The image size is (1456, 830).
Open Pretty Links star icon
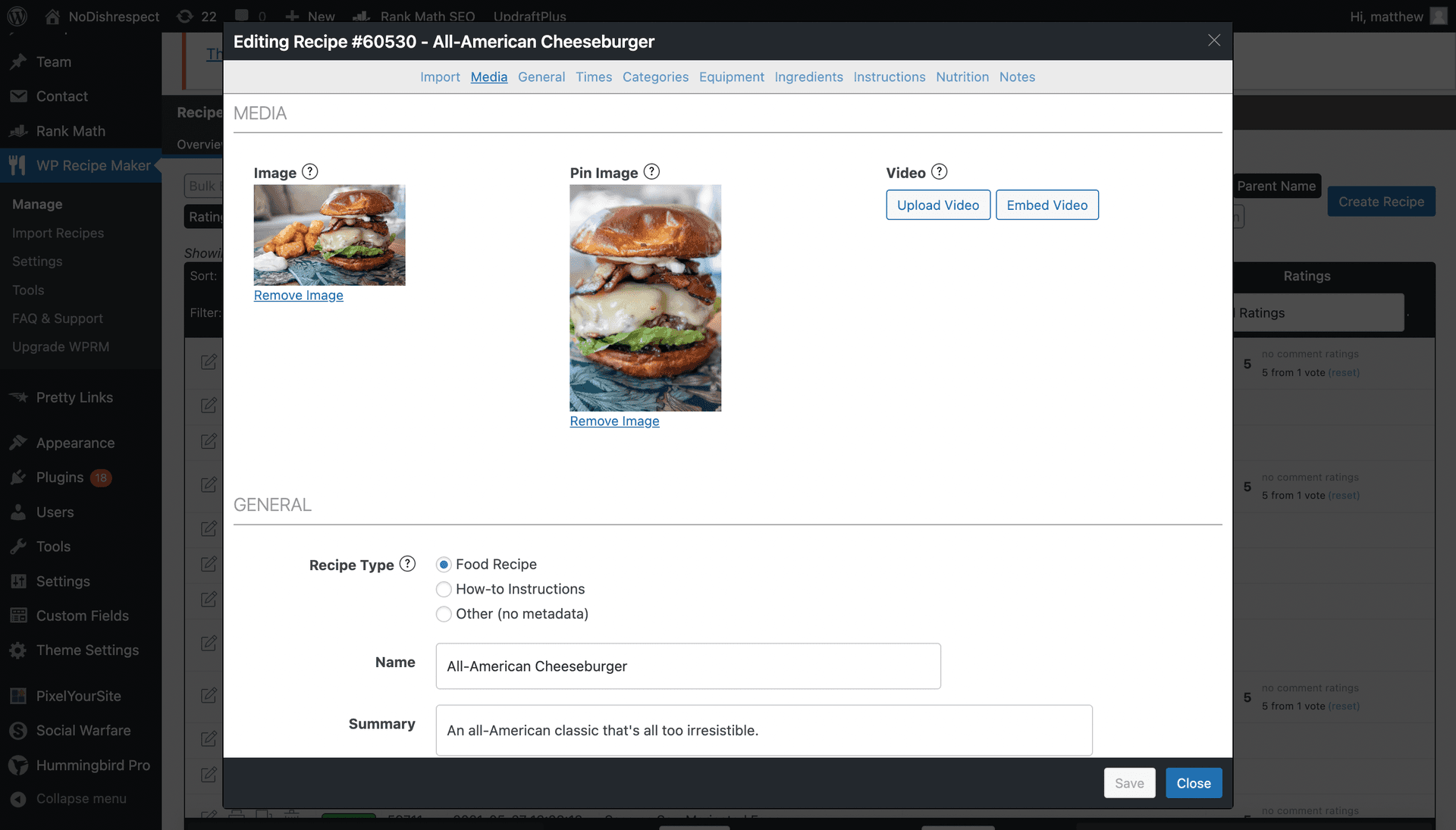tap(18, 397)
